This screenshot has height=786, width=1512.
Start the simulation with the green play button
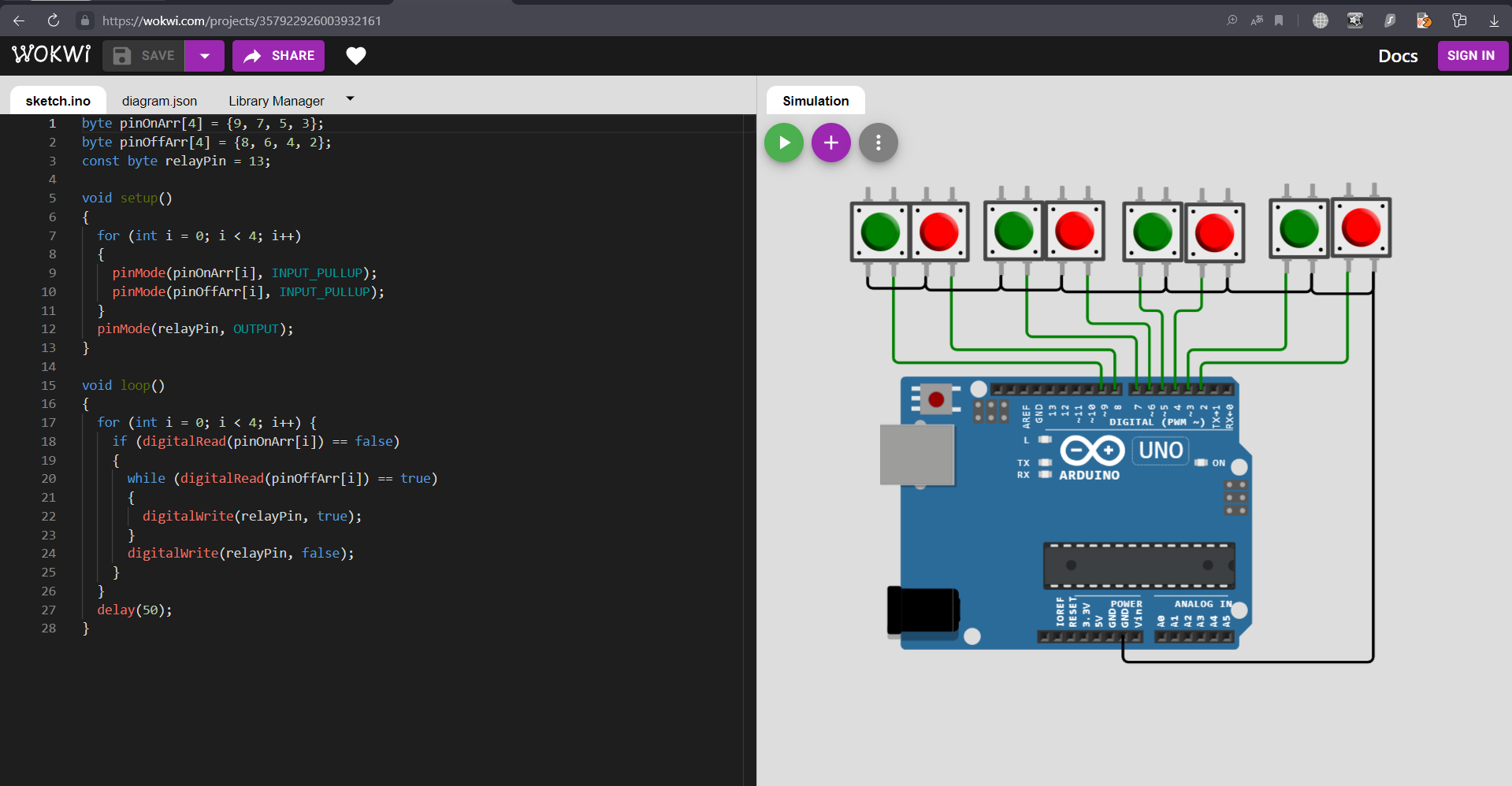point(783,143)
